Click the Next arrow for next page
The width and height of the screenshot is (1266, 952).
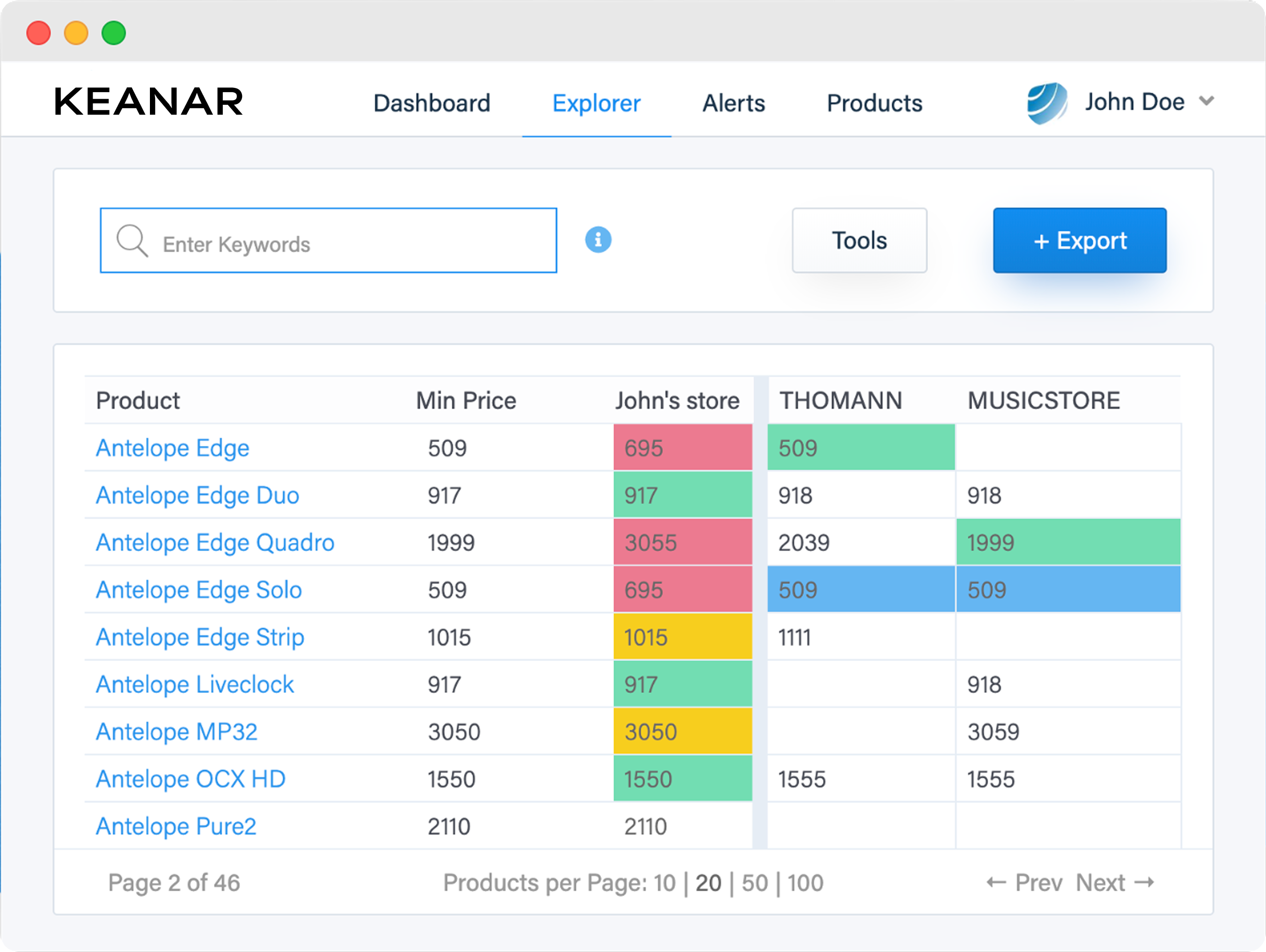[x=1147, y=882]
